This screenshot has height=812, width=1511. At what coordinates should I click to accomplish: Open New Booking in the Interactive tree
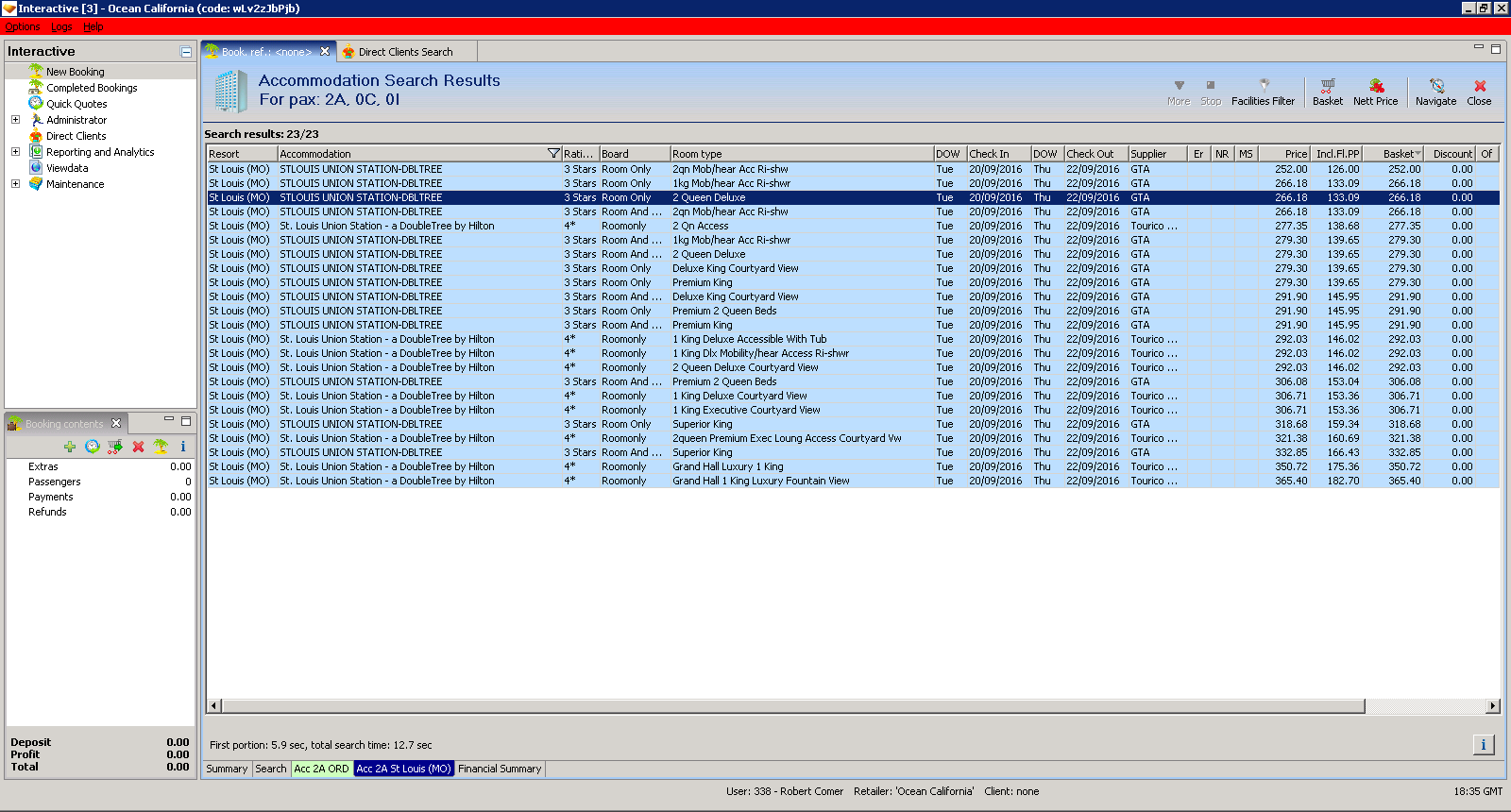point(76,72)
